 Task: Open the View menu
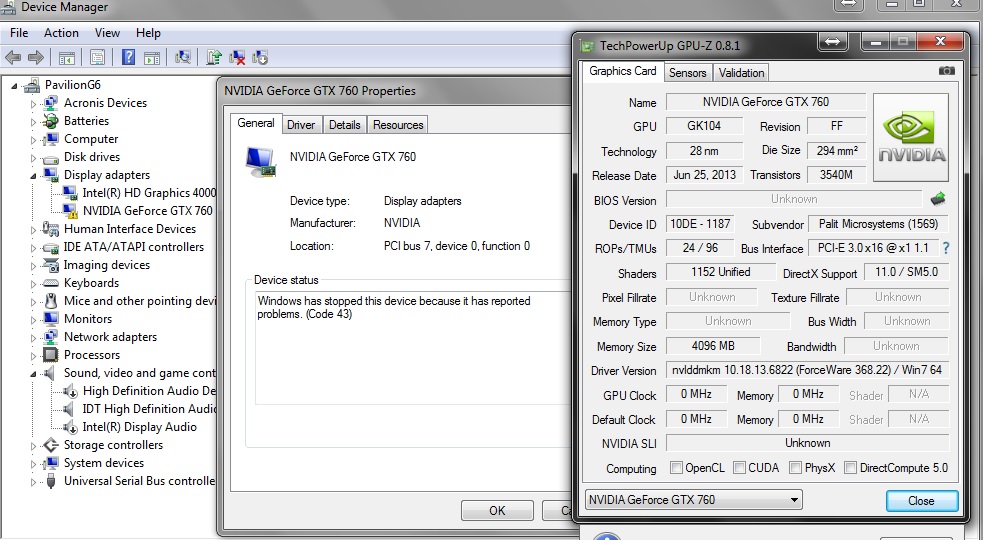107,33
